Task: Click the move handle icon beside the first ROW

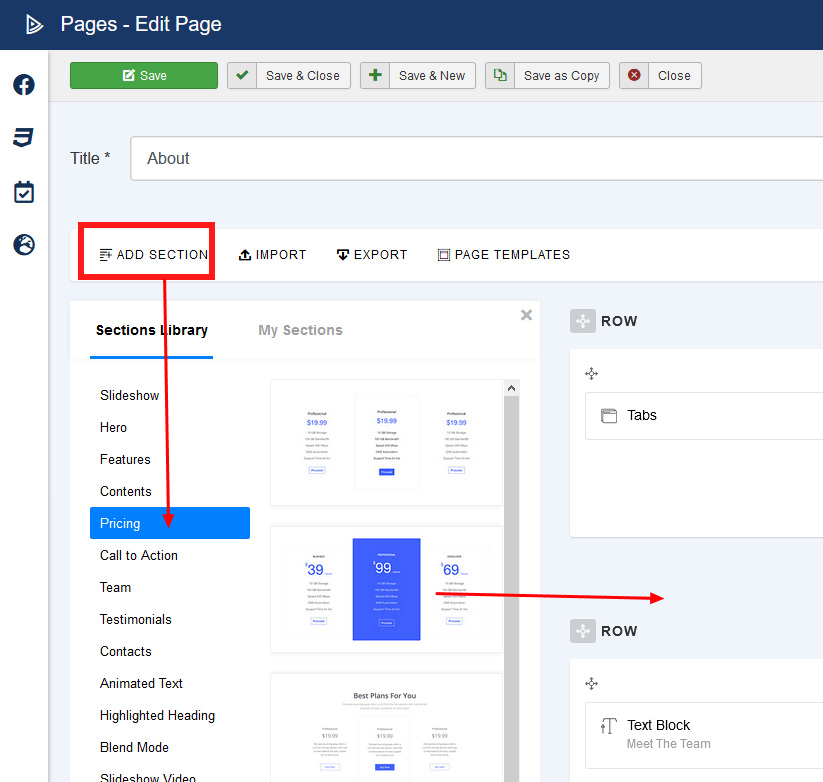Action: [x=583, y=321]
